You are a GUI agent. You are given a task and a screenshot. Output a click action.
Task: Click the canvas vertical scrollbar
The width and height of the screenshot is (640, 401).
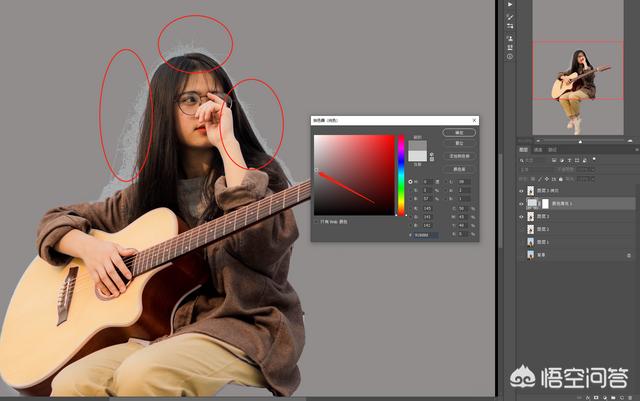tap(499, 200)
